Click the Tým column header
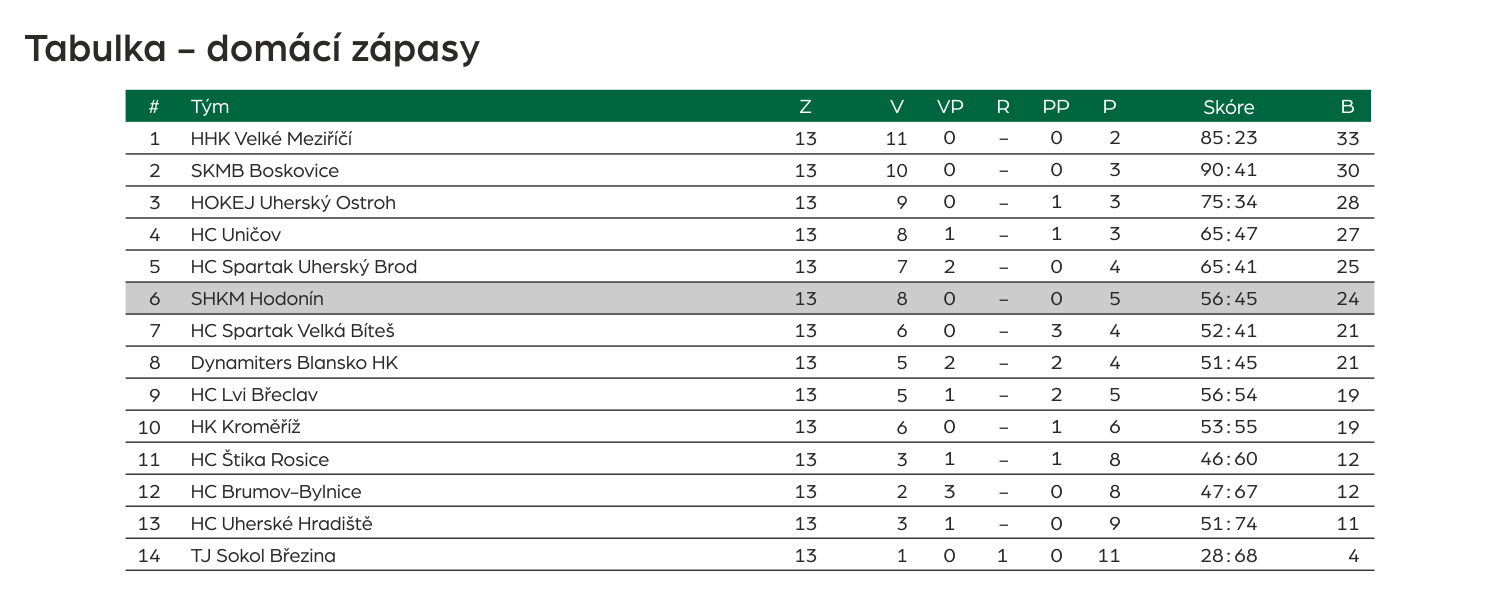 210,107
